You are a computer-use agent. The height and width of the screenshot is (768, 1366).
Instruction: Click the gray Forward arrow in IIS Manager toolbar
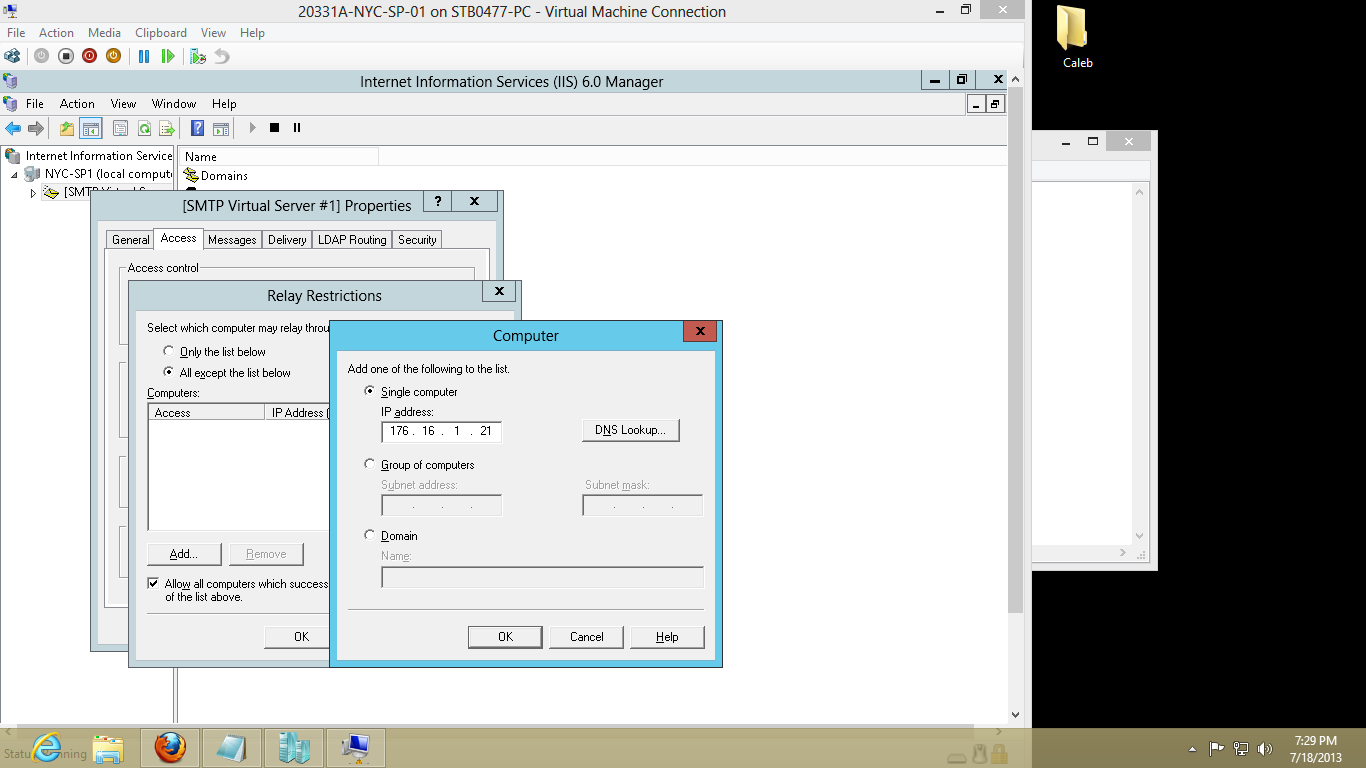coord(36,128)
